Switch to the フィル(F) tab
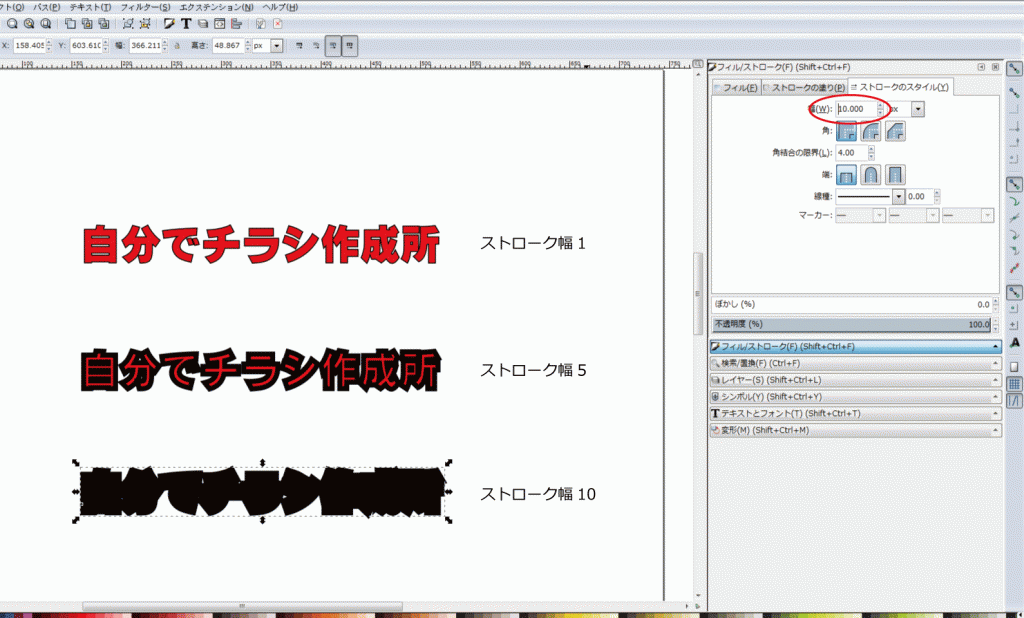Viewport: 1024px width, 618px height. click(735, 88)
